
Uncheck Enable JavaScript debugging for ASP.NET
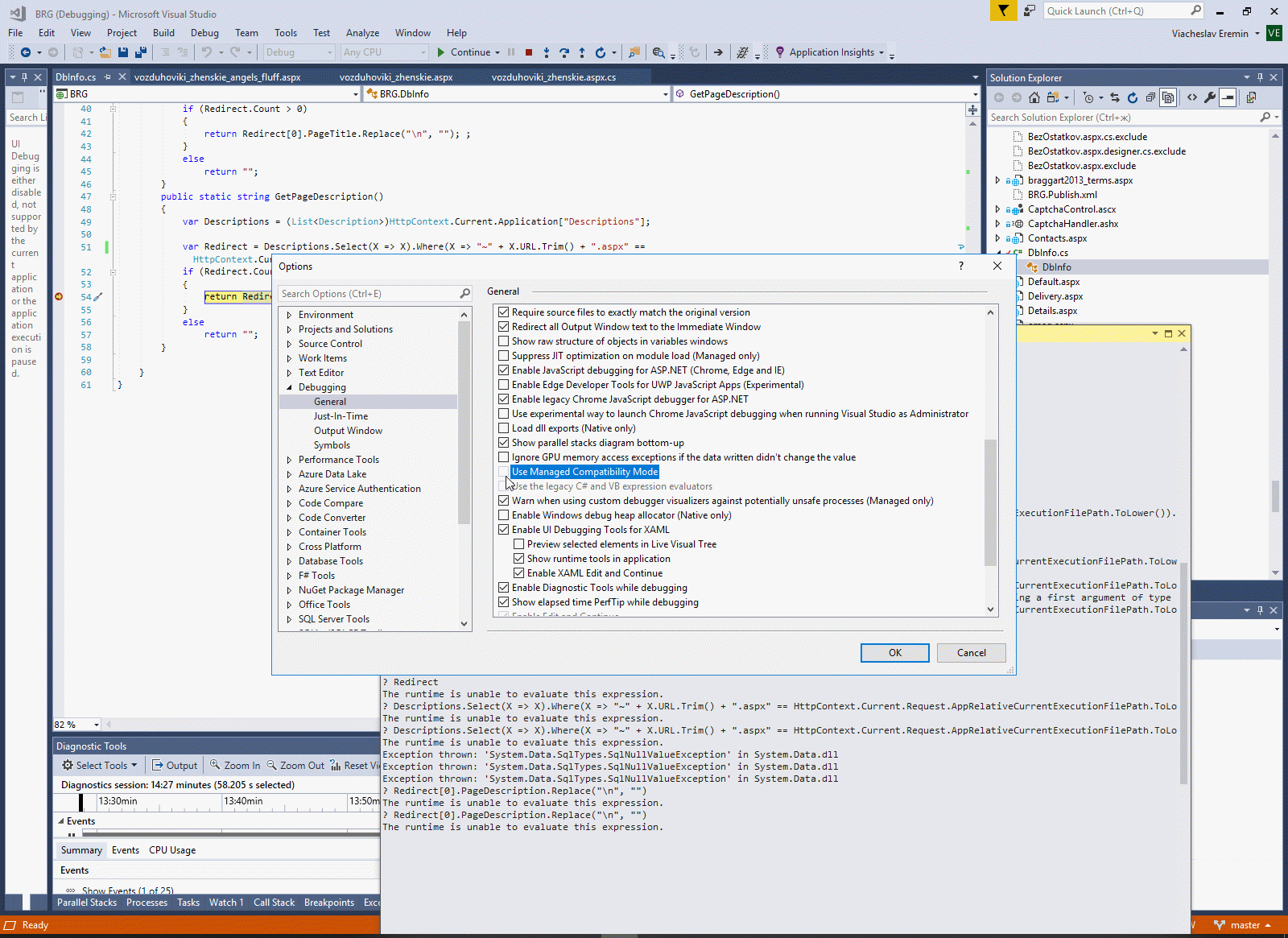tap(504, 370)
